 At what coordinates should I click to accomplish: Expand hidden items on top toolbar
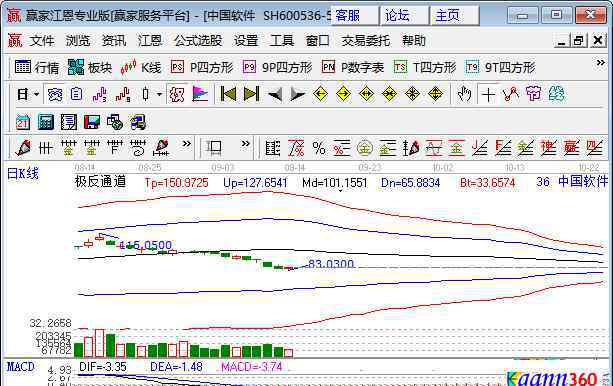click(x=600, y=63)
